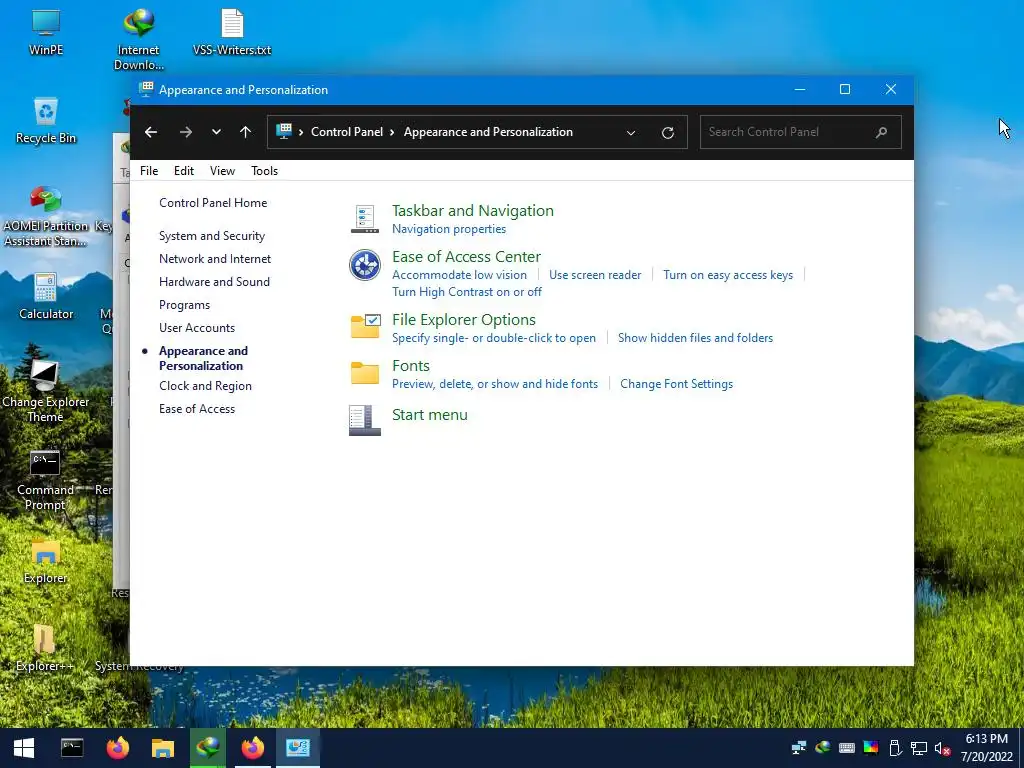Click the Forward navigation arrow

tap(185, 133)
